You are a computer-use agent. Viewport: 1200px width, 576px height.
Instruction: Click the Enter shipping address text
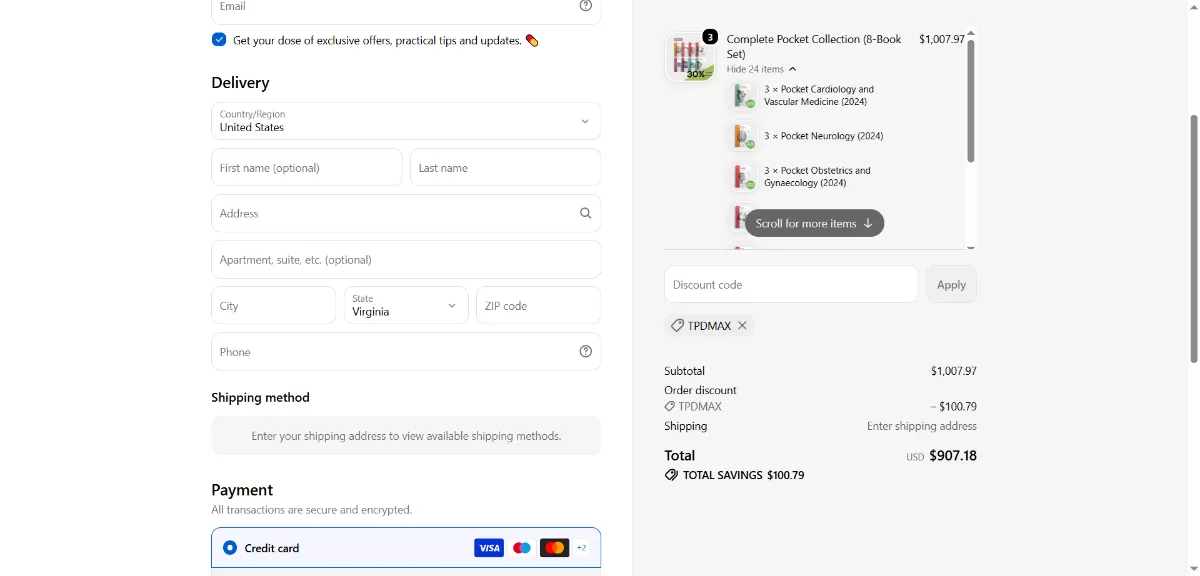pos(922,426)
